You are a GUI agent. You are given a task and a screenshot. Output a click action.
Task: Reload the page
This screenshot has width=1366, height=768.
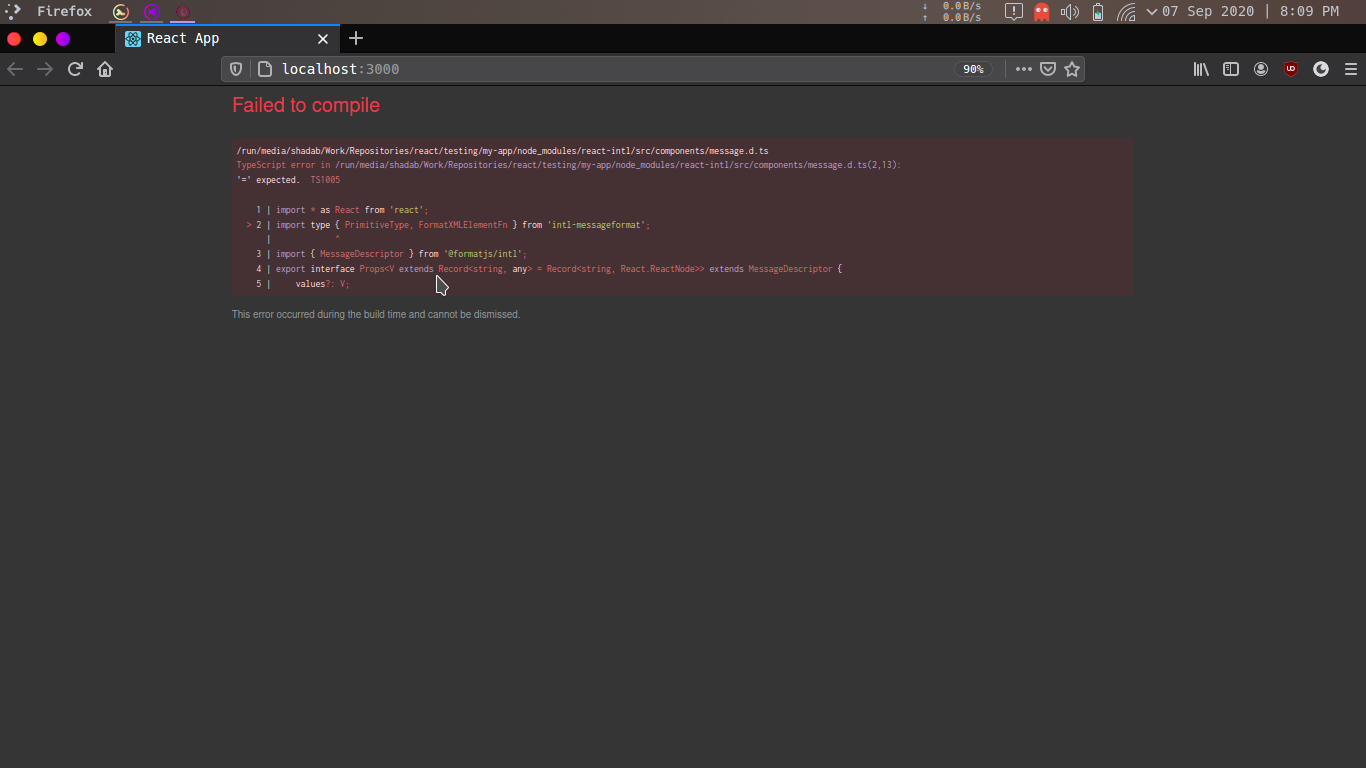[x=75, y=69]
